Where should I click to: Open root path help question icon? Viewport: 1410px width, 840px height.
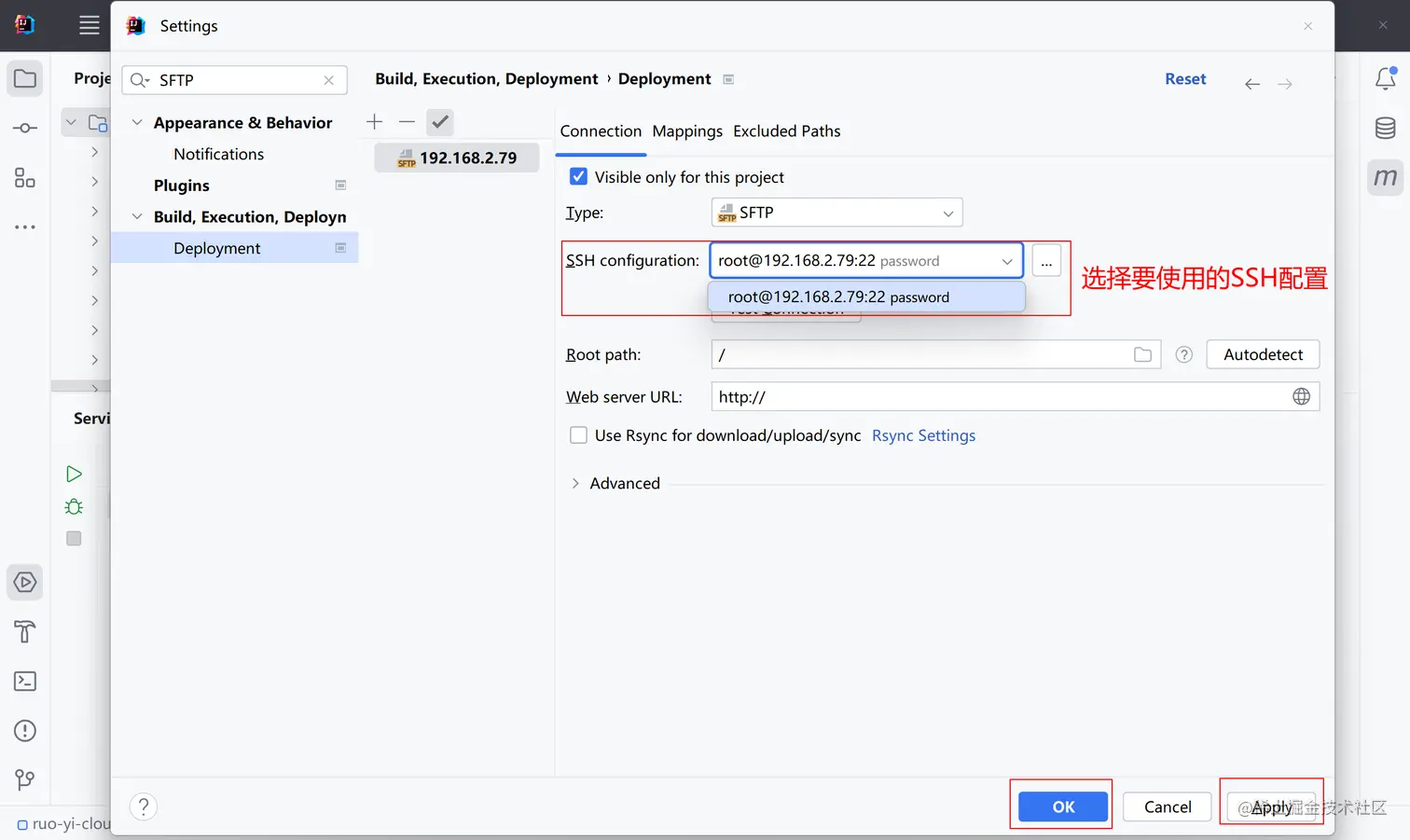[x=1184, y=354]
